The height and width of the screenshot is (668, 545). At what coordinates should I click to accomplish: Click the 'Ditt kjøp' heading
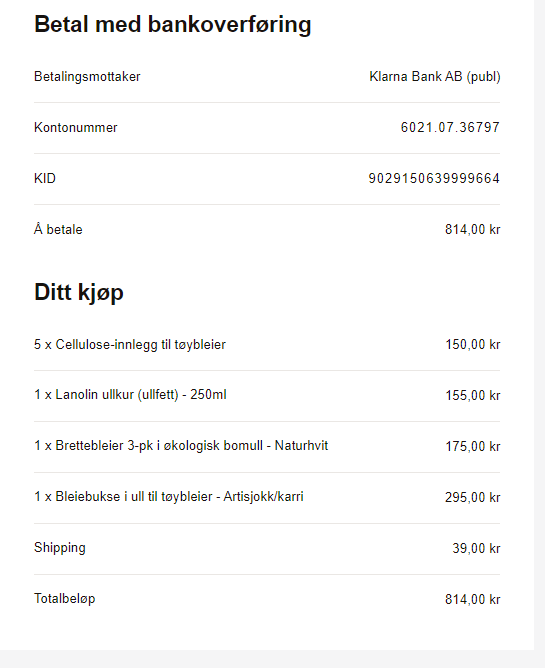pos(79,293)
